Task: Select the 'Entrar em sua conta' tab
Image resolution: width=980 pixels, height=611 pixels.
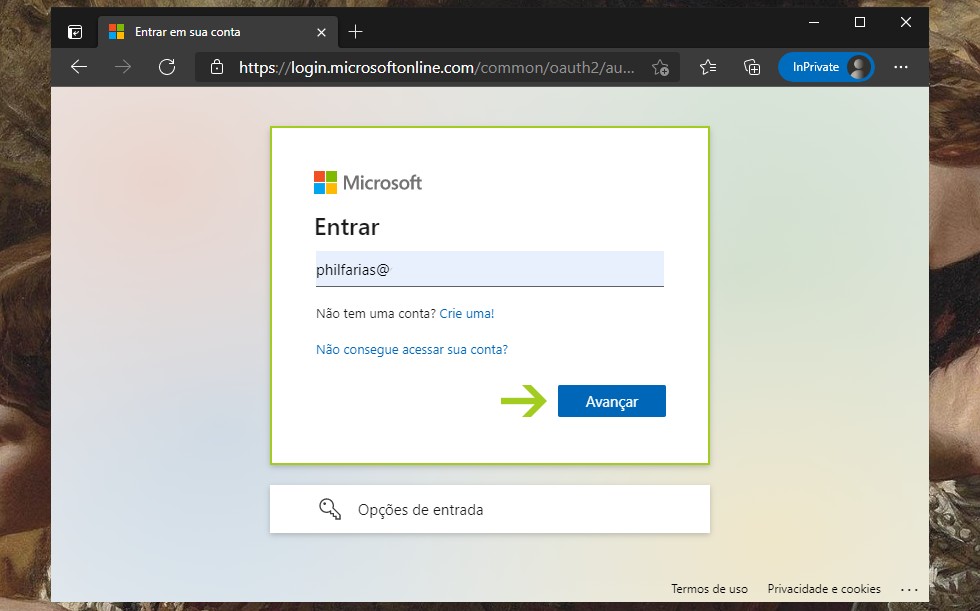Action: click(x=218, y=32)
